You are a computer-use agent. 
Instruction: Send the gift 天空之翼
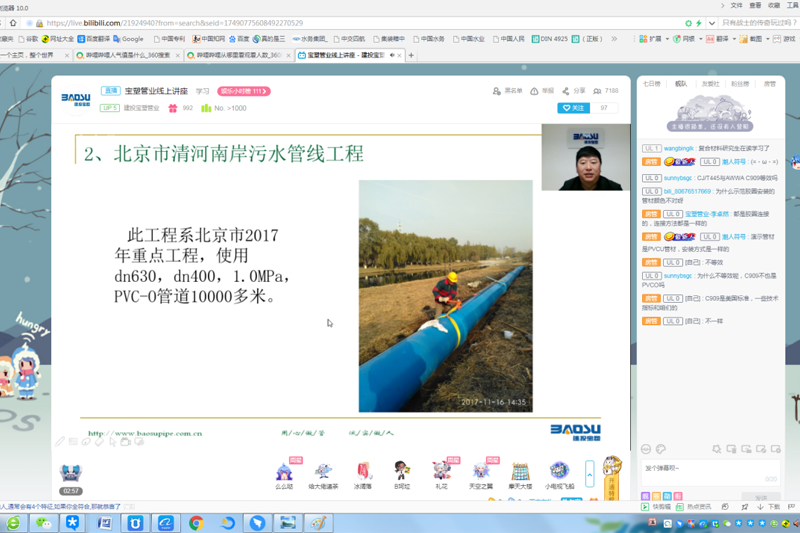pos(481,475)
